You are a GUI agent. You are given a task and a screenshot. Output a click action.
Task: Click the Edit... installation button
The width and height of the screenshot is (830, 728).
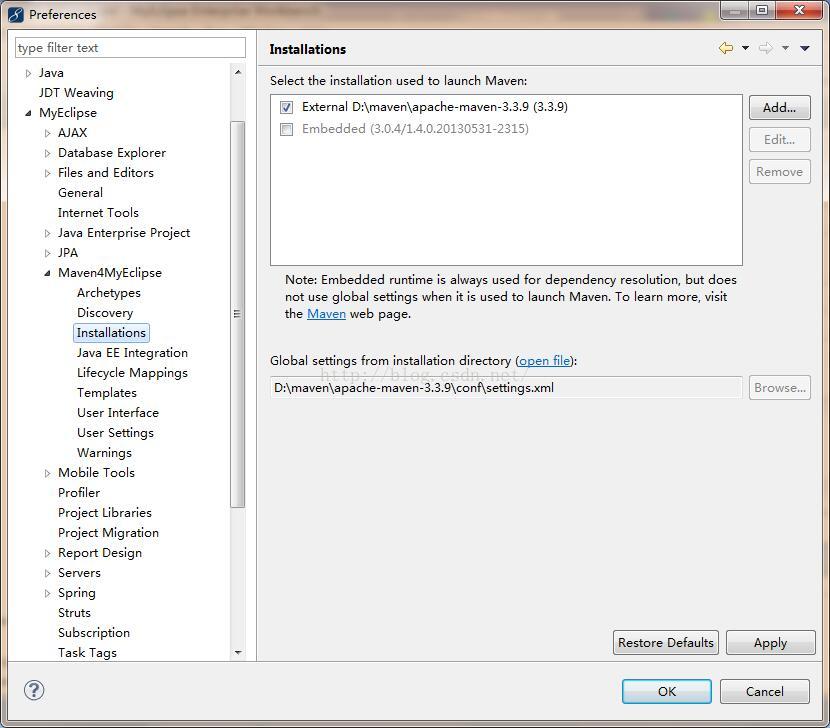[x=779, y=140]
